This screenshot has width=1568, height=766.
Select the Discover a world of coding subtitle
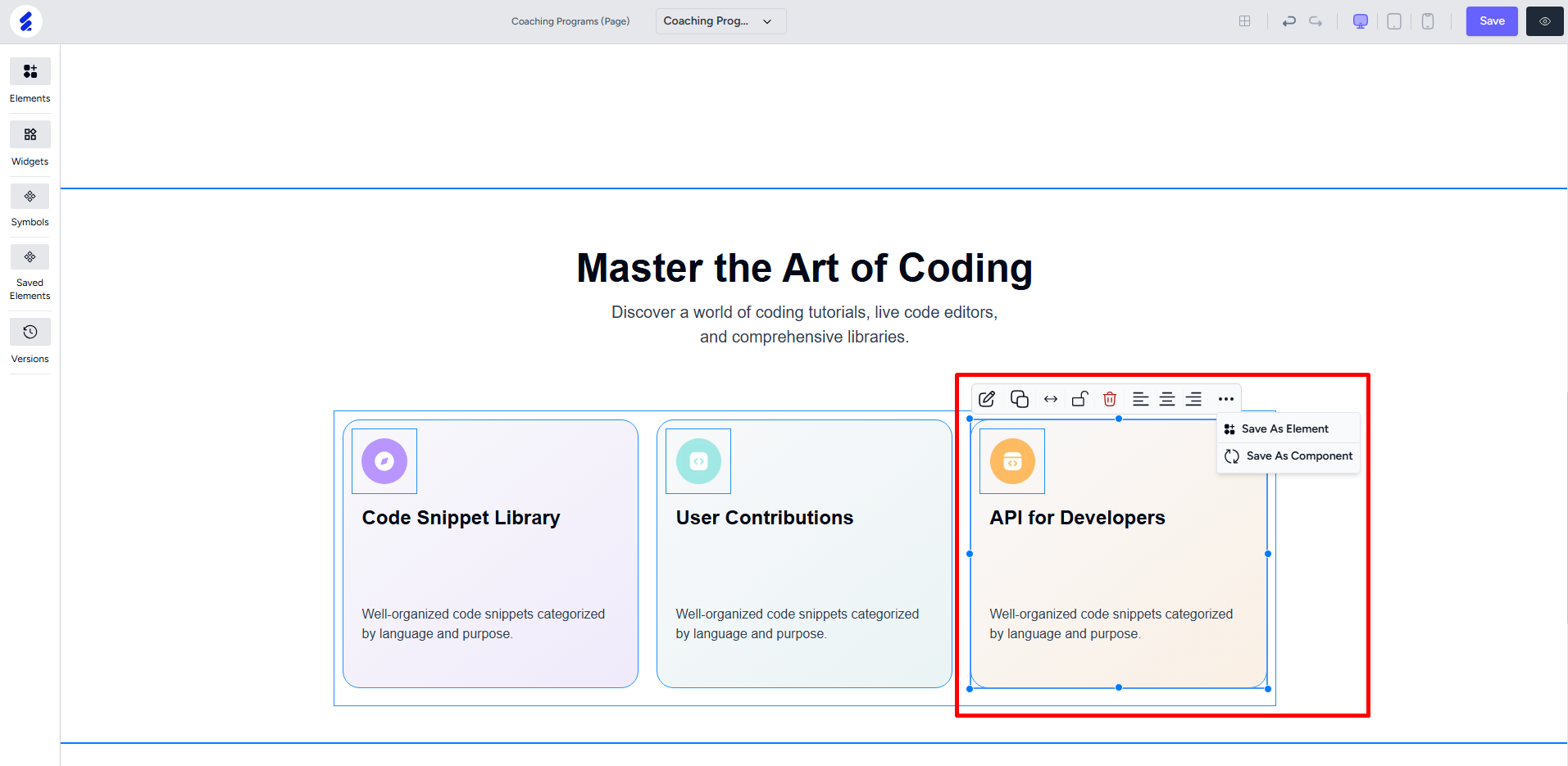pyautogui.click(x=804, y=324)
